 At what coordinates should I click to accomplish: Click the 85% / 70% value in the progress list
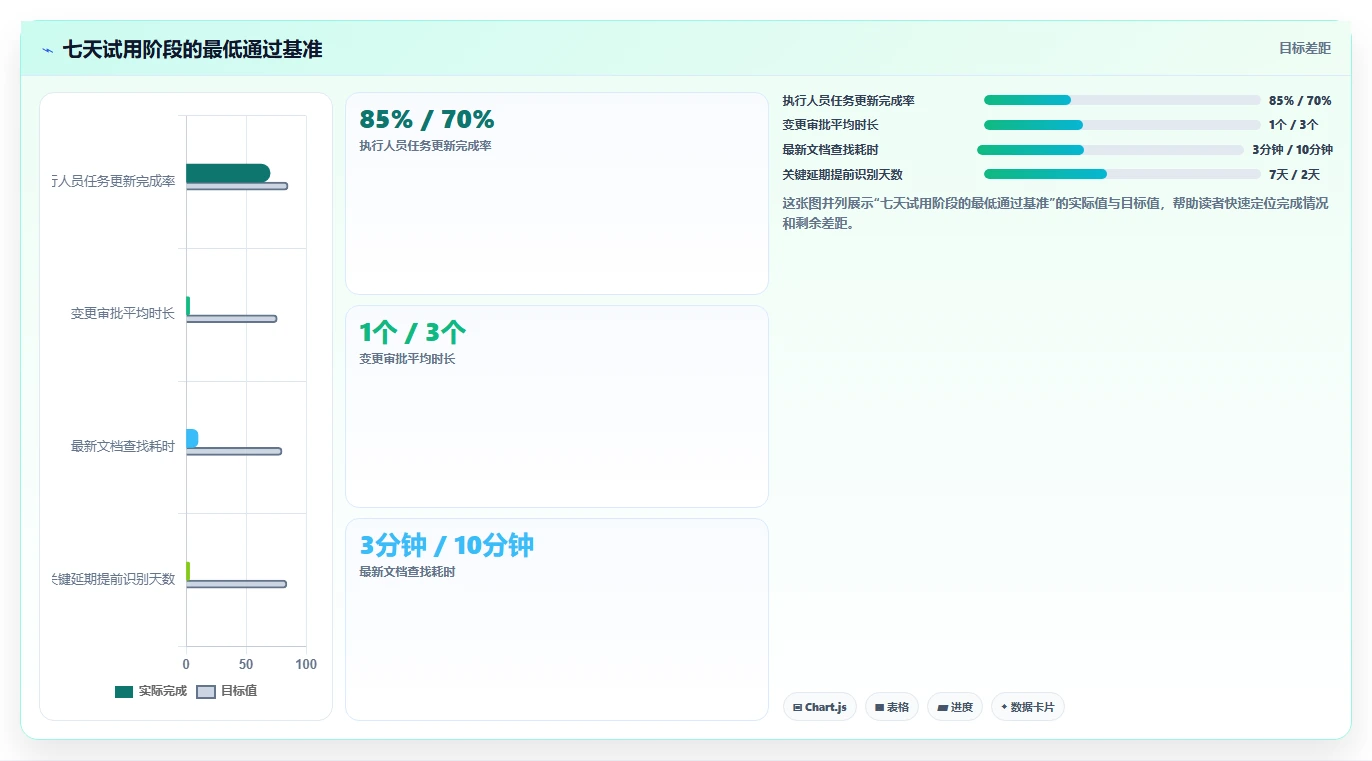coord(1300,100)
